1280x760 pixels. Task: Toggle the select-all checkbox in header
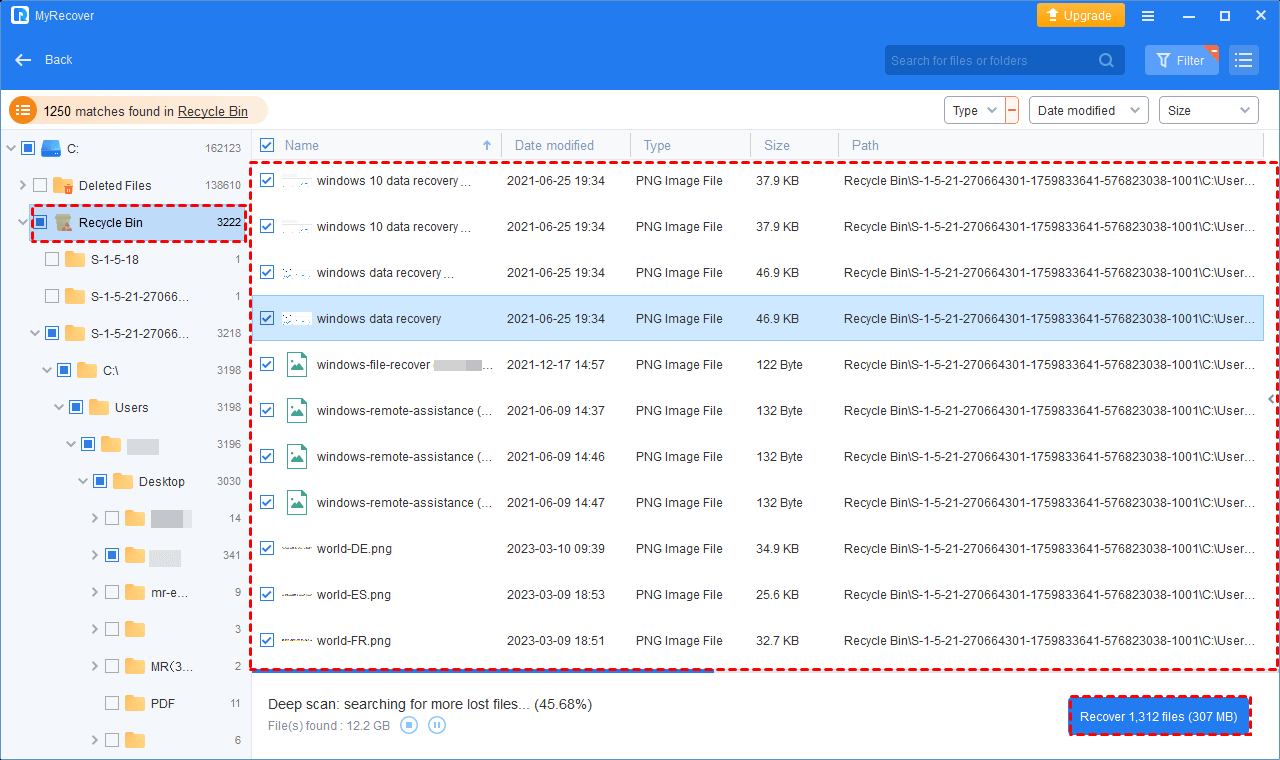(x=267, y=145)
